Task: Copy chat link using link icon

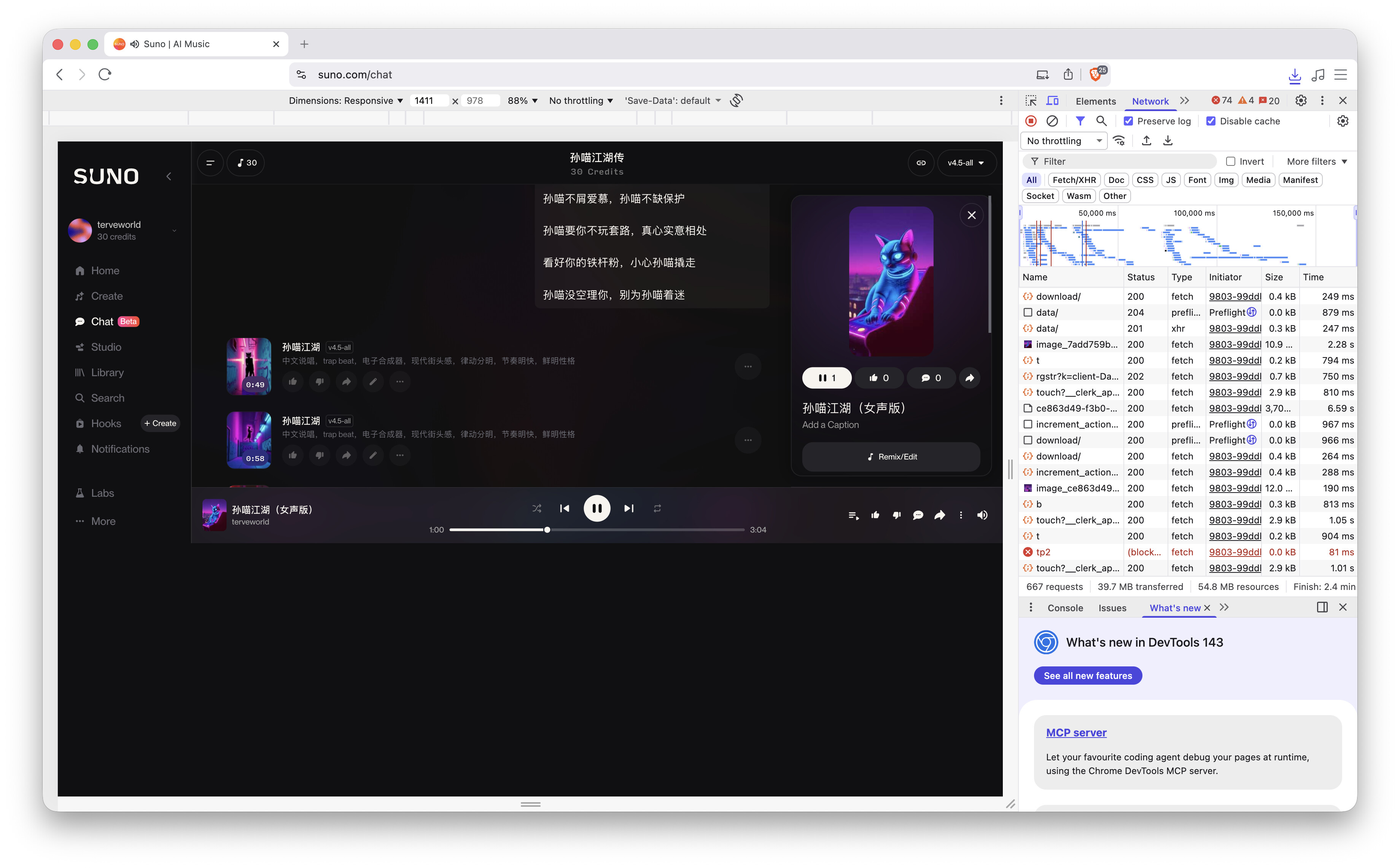Action: coord(921,162)
